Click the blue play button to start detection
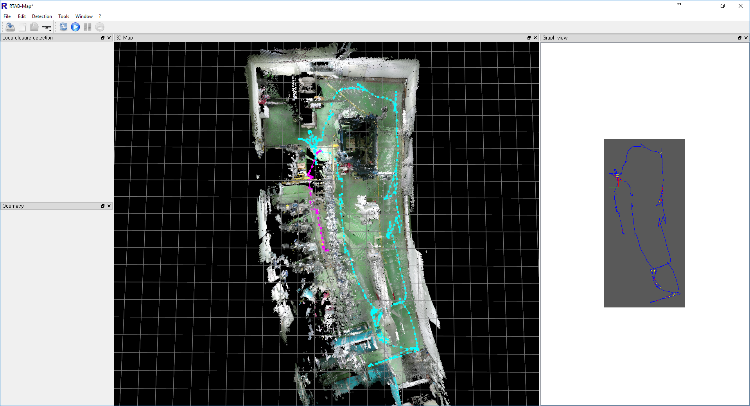750x406 pixels. pos(76,27)
